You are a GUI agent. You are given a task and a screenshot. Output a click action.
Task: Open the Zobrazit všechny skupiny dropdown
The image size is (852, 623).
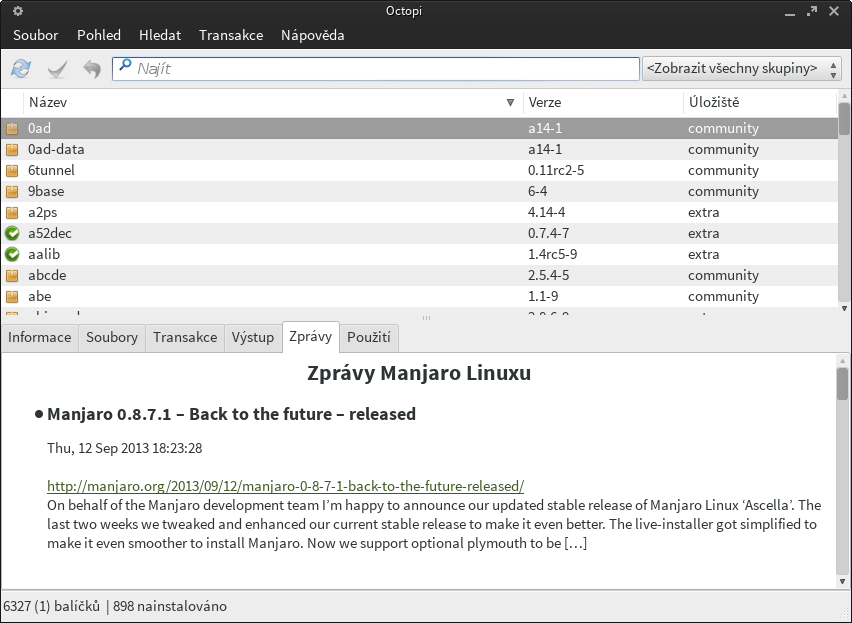742,68
